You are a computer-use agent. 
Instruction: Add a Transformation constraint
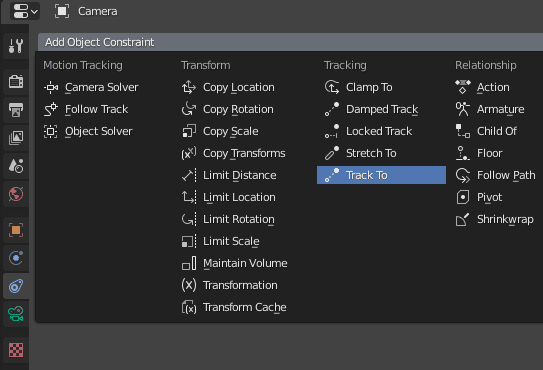click(x=230, y=285)
